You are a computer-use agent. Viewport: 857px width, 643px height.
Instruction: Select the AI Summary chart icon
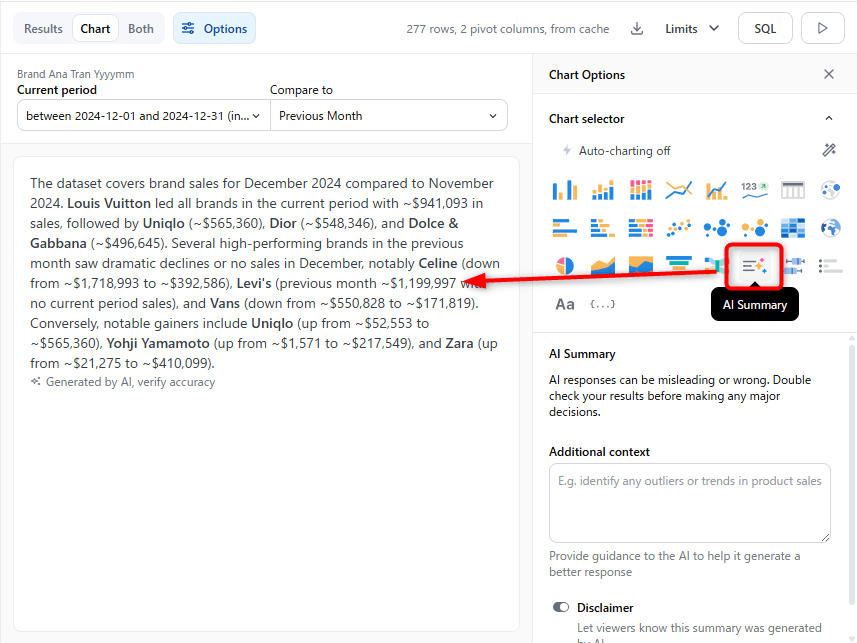[x=754, y=266]
